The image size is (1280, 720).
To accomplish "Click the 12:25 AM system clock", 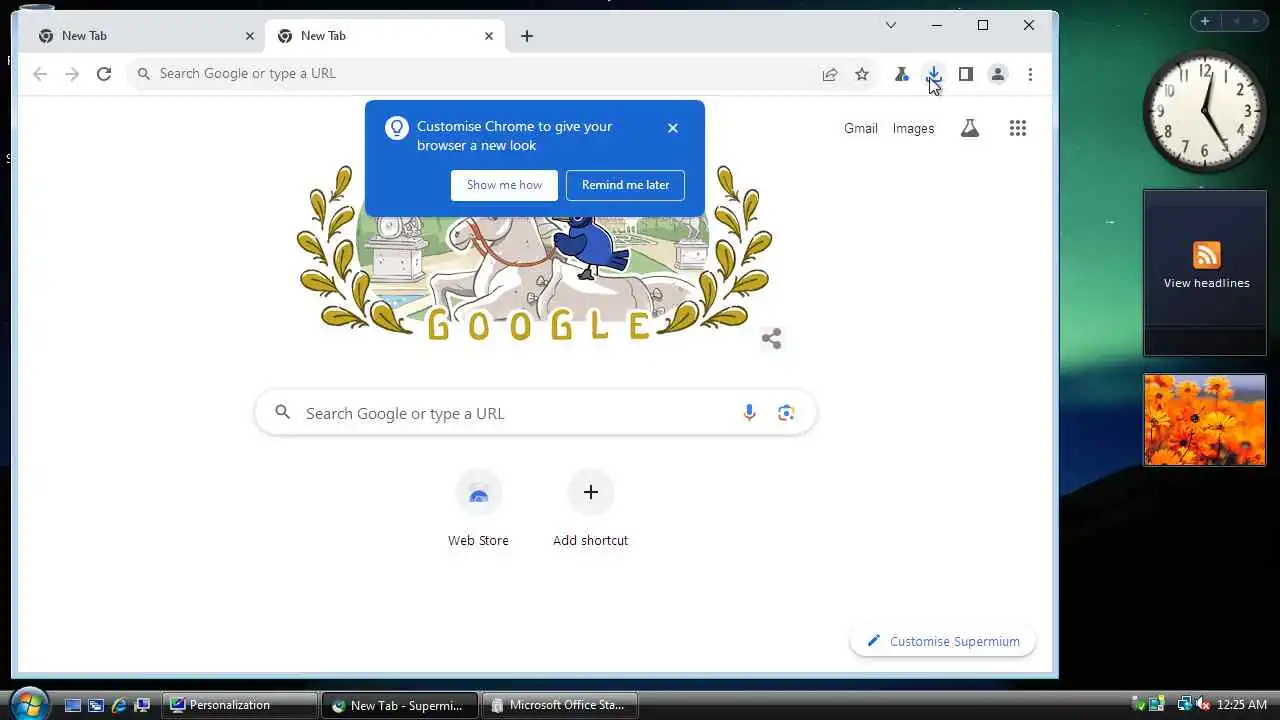I will tap(1242, 705).
